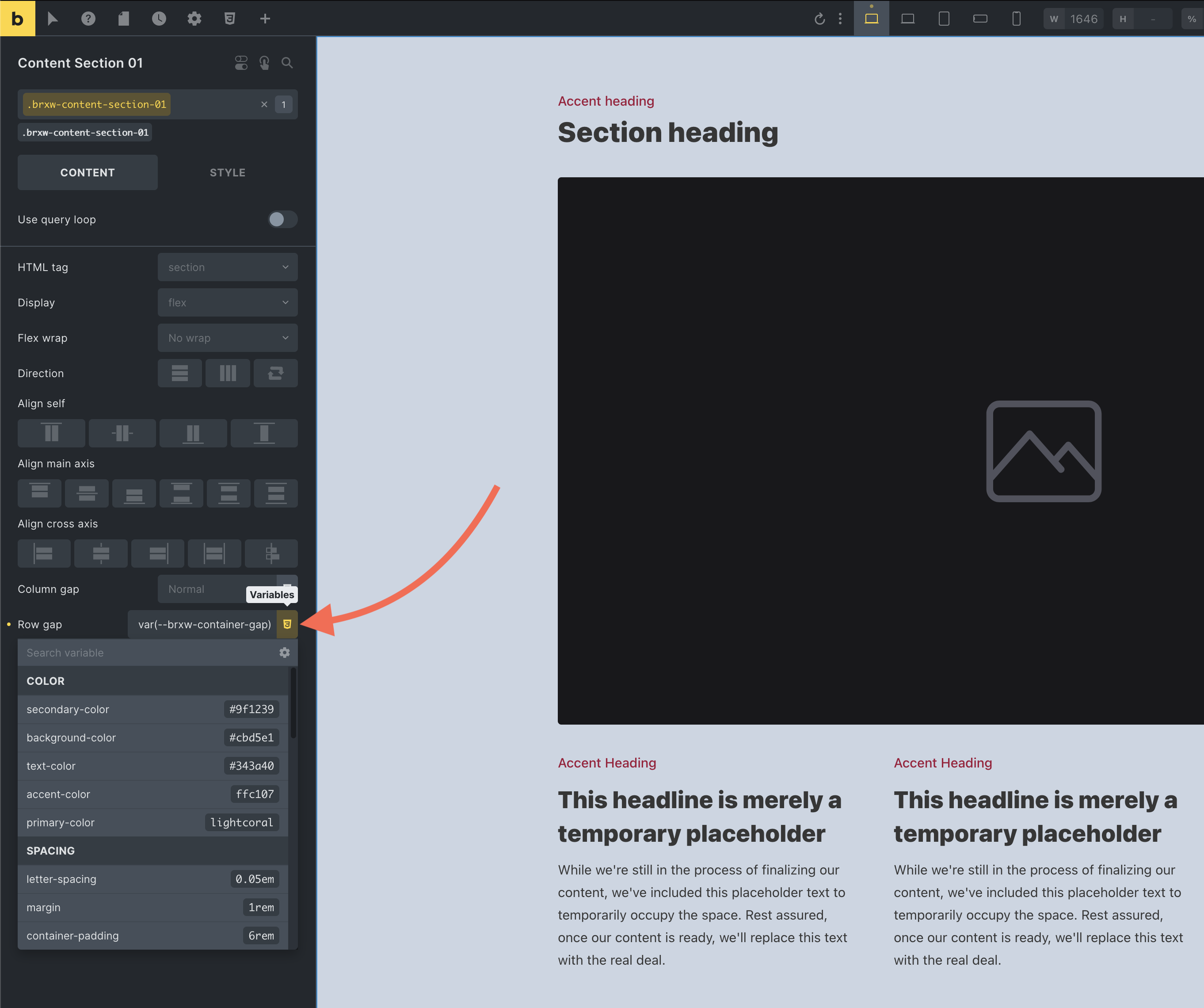Click the Bricks logo icon
This screenshot has height=1008, width=1204.
coord(17,19)
